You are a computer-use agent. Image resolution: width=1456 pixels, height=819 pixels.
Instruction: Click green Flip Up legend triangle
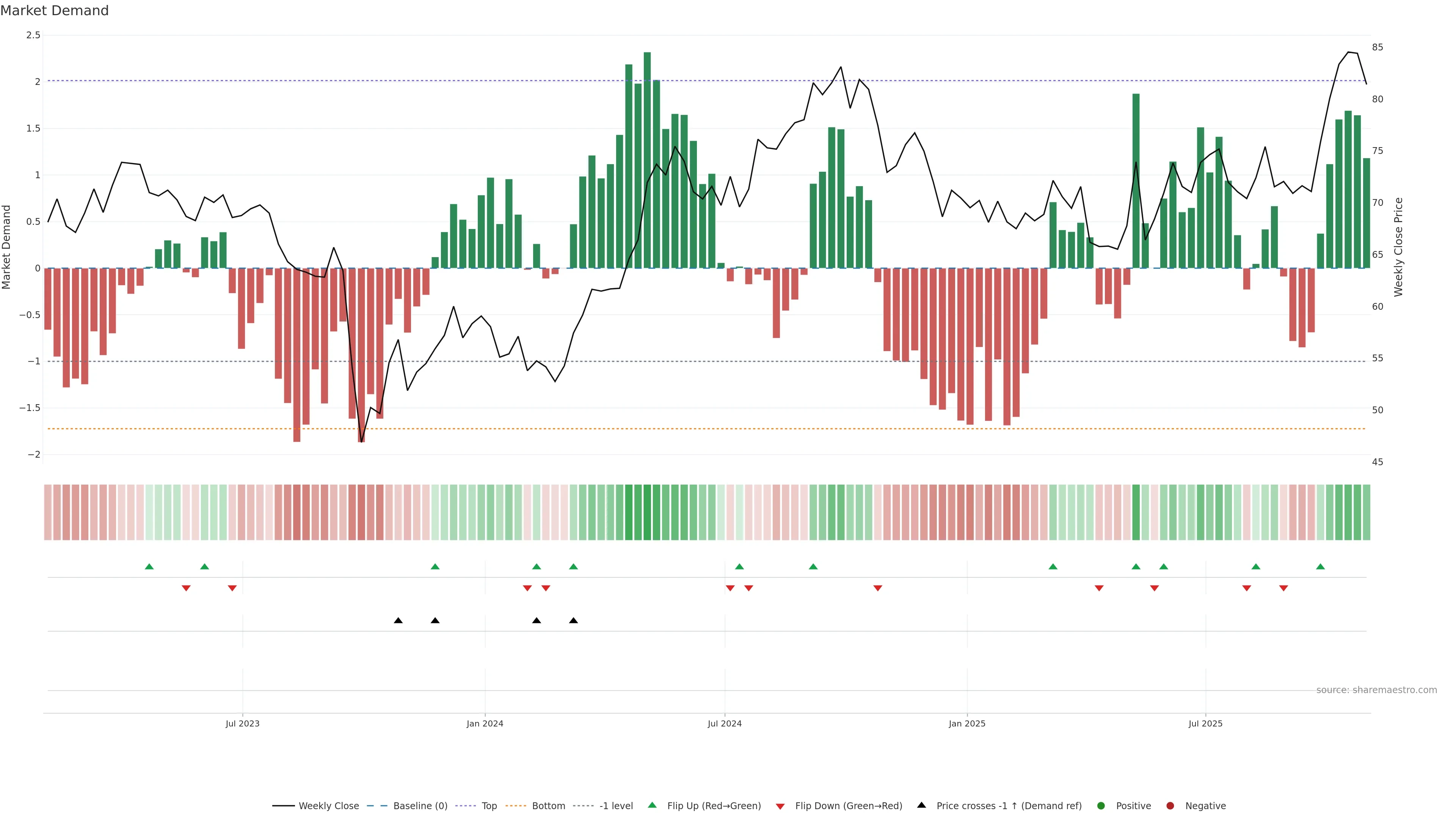(x=652, y=805)
